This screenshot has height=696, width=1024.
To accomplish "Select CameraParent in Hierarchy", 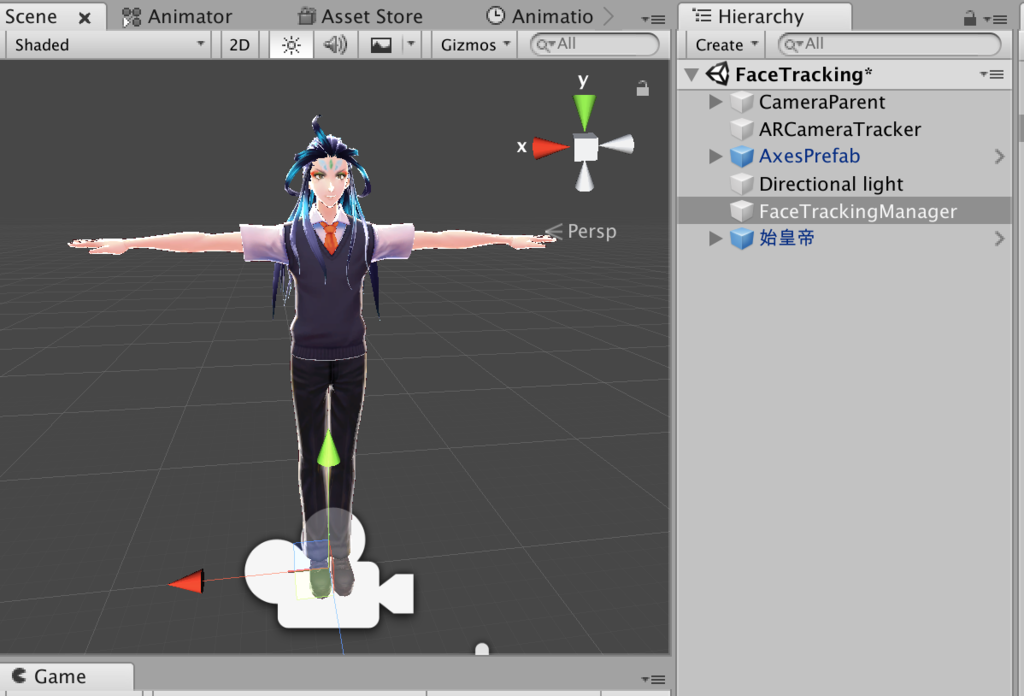I will (x=822, y=102).
